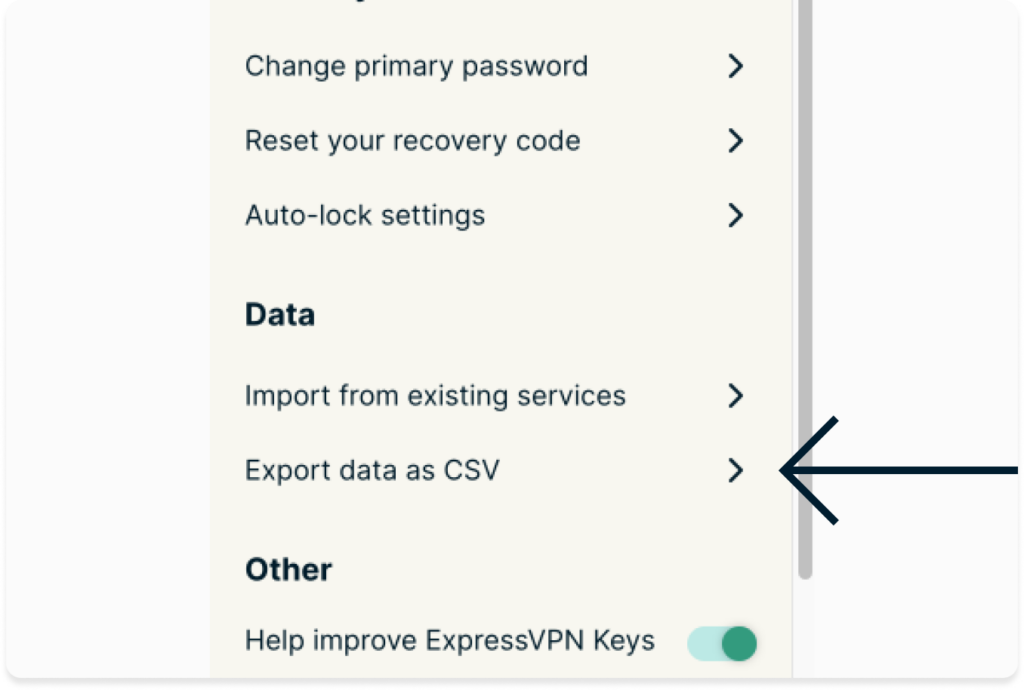Choose Export data as CSV

372,470
